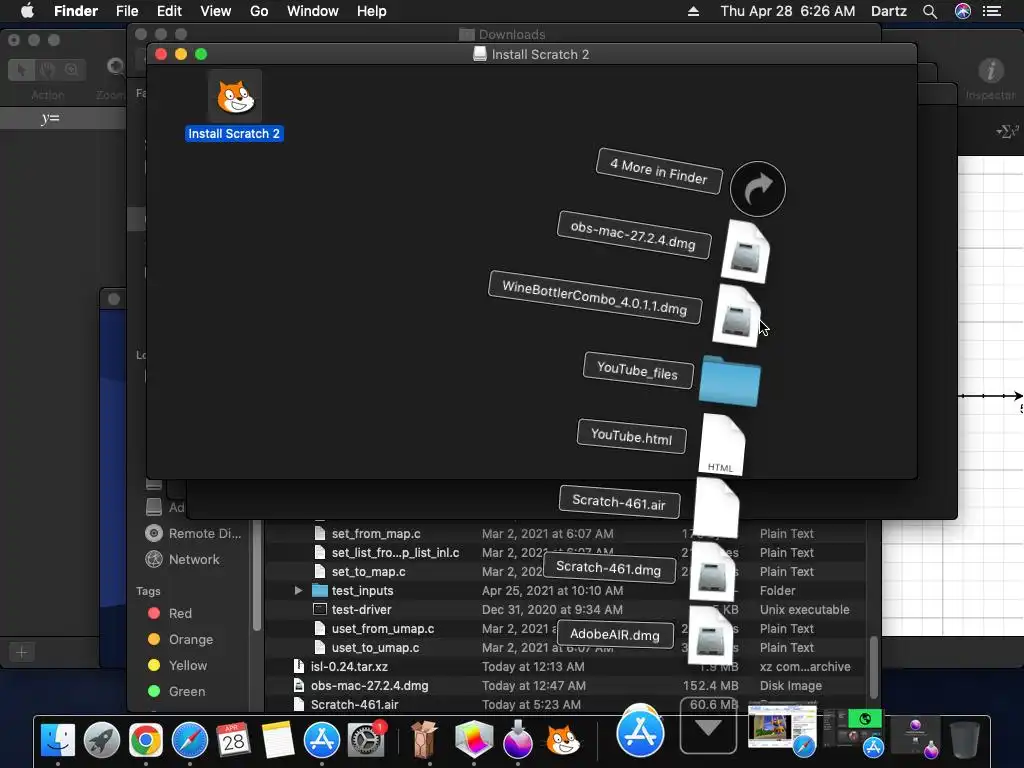1024x768 pixels.
Task: Open YouTube.html file icon in stack
Action: 721,444
